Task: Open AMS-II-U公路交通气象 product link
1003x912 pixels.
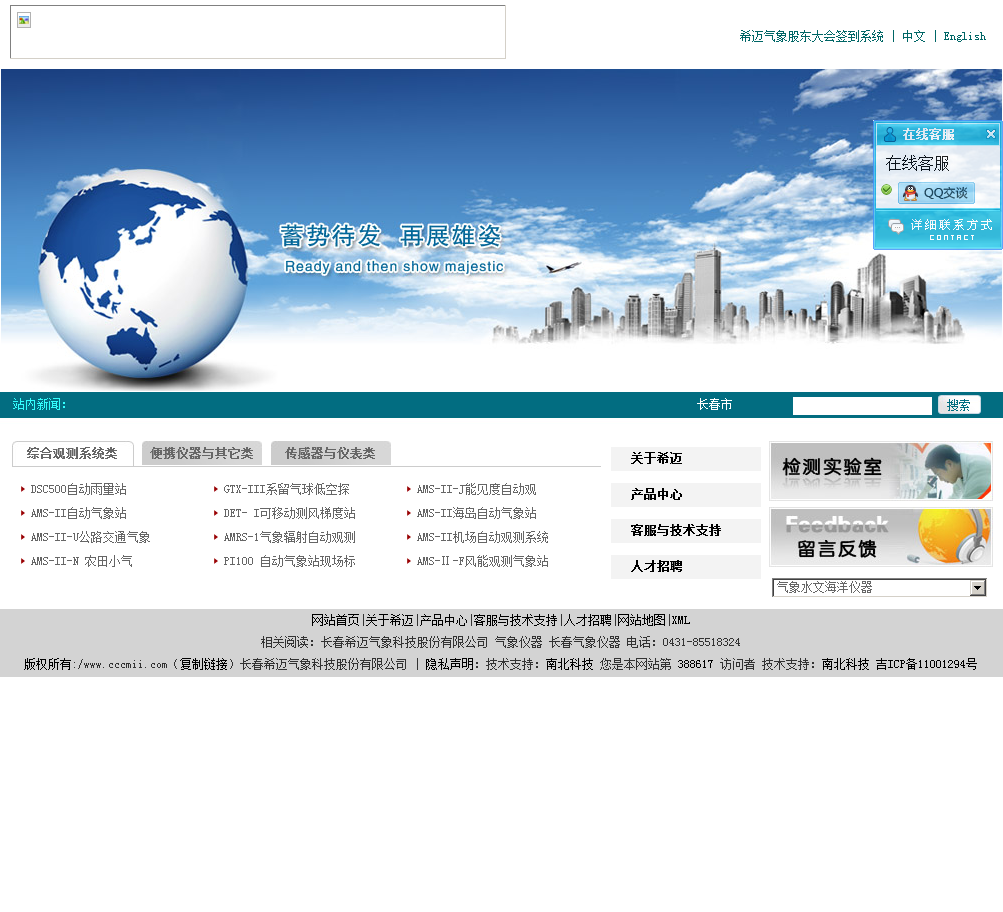Action: click(90, 537)
